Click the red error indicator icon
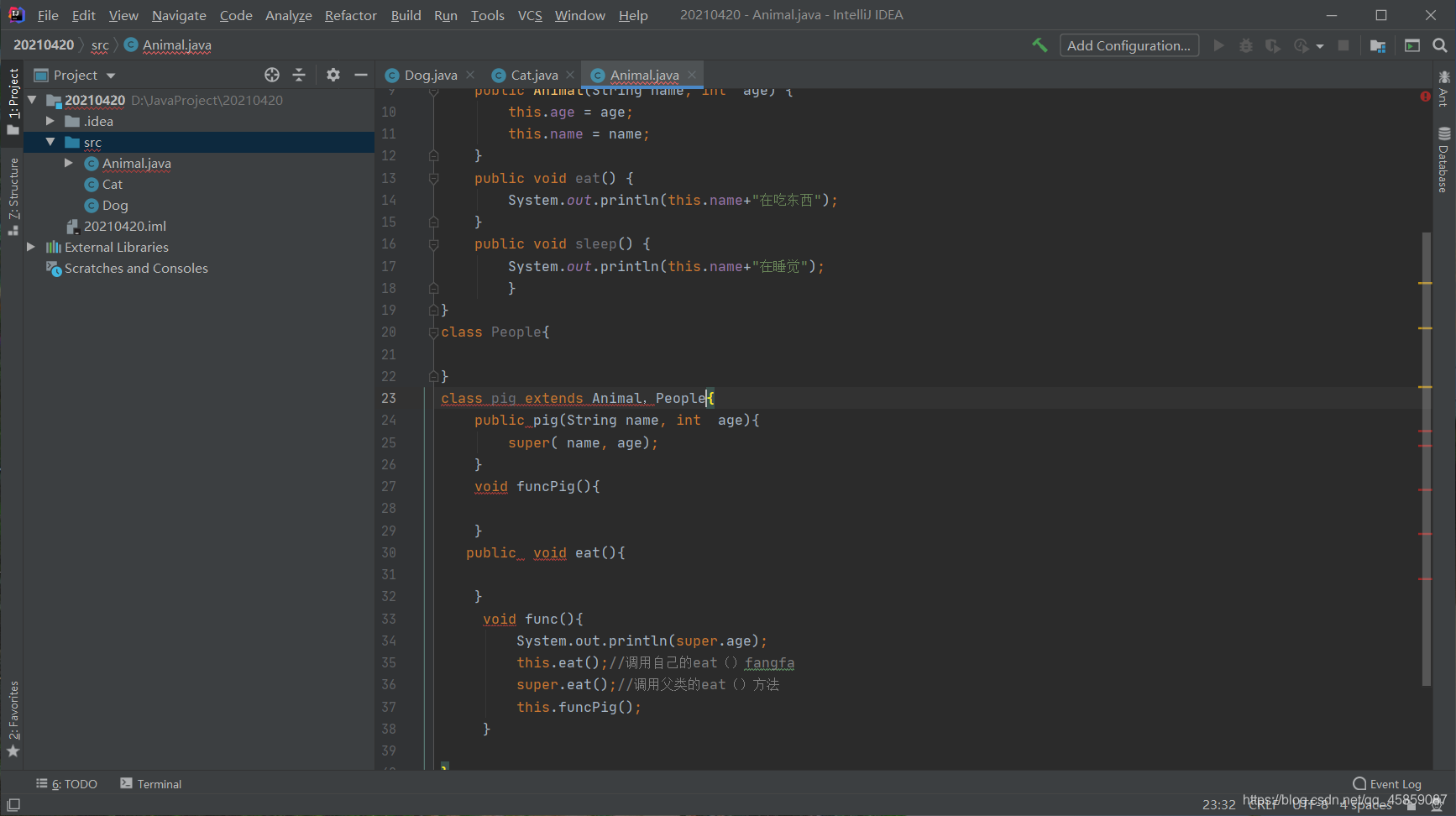 tap(1425, 97)
